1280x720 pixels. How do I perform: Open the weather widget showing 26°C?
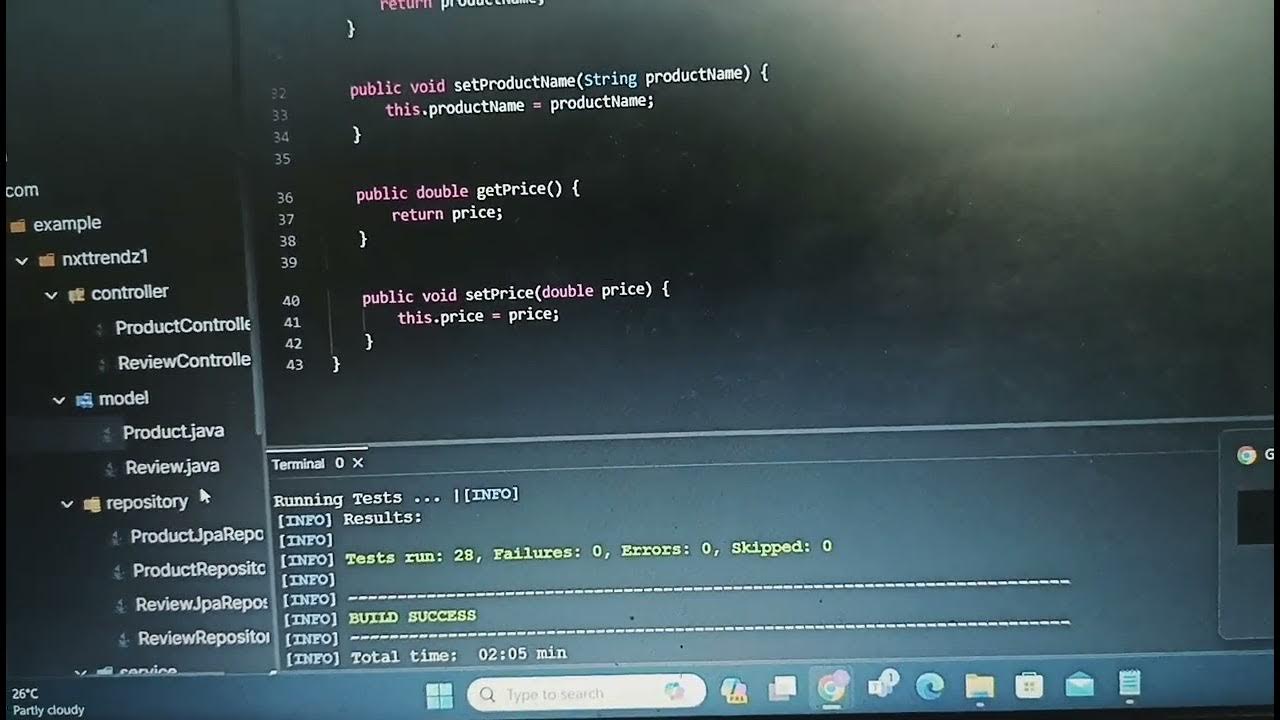pos(48,701)
